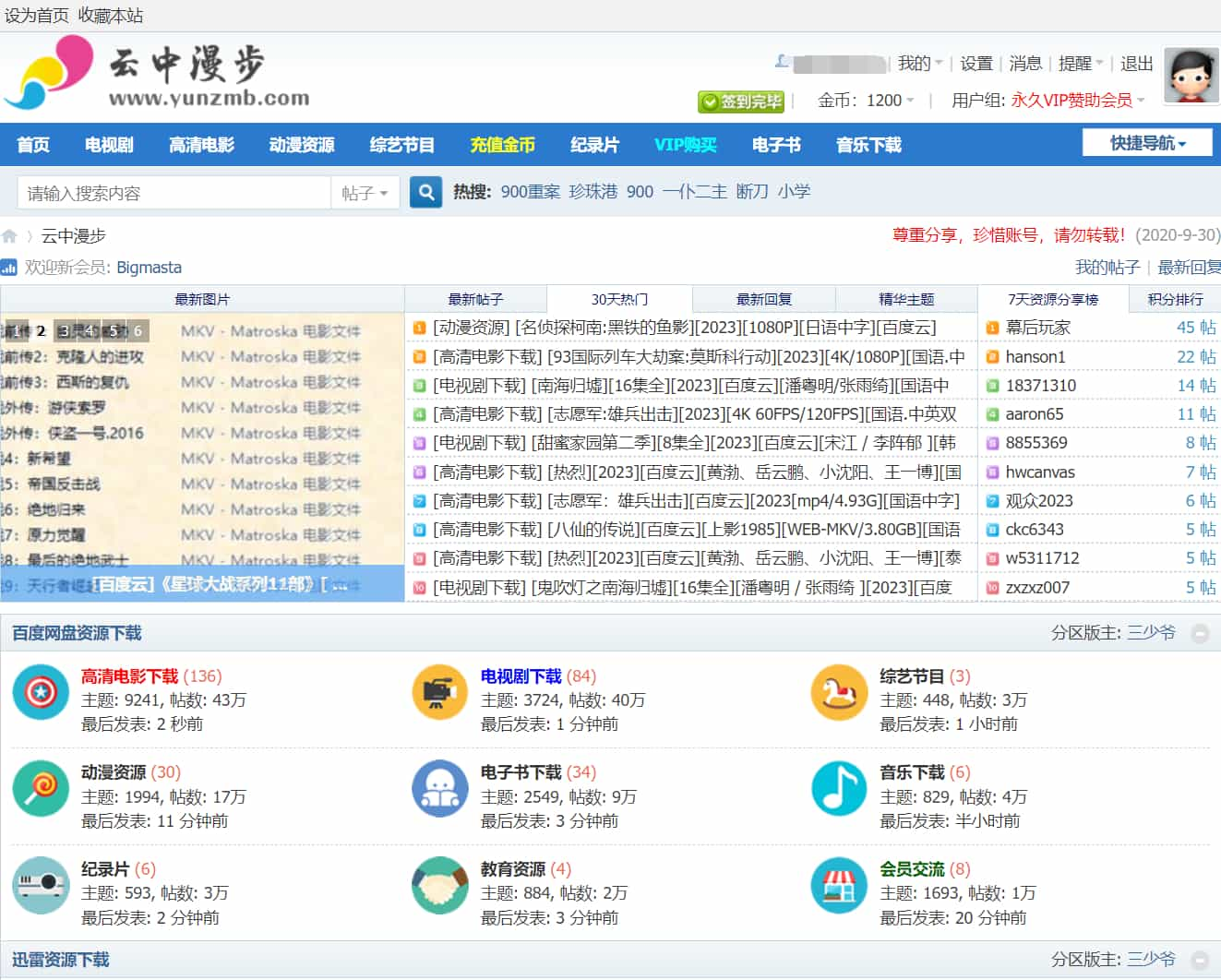Image resolution: width=1221 pixels, height=980 pixels.
Task: Open 电视剧 in navigation bar
Action: click(109, 145)
